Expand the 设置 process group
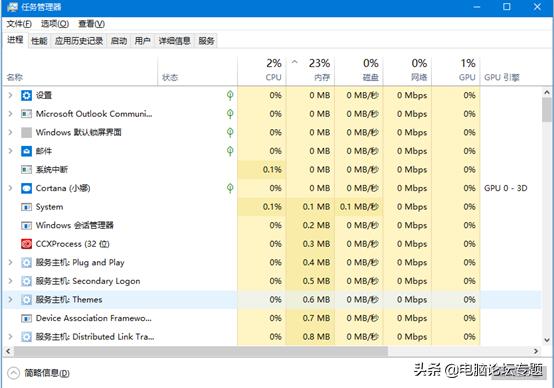Viewport: 554px width, 388px height. click(10, 95)
